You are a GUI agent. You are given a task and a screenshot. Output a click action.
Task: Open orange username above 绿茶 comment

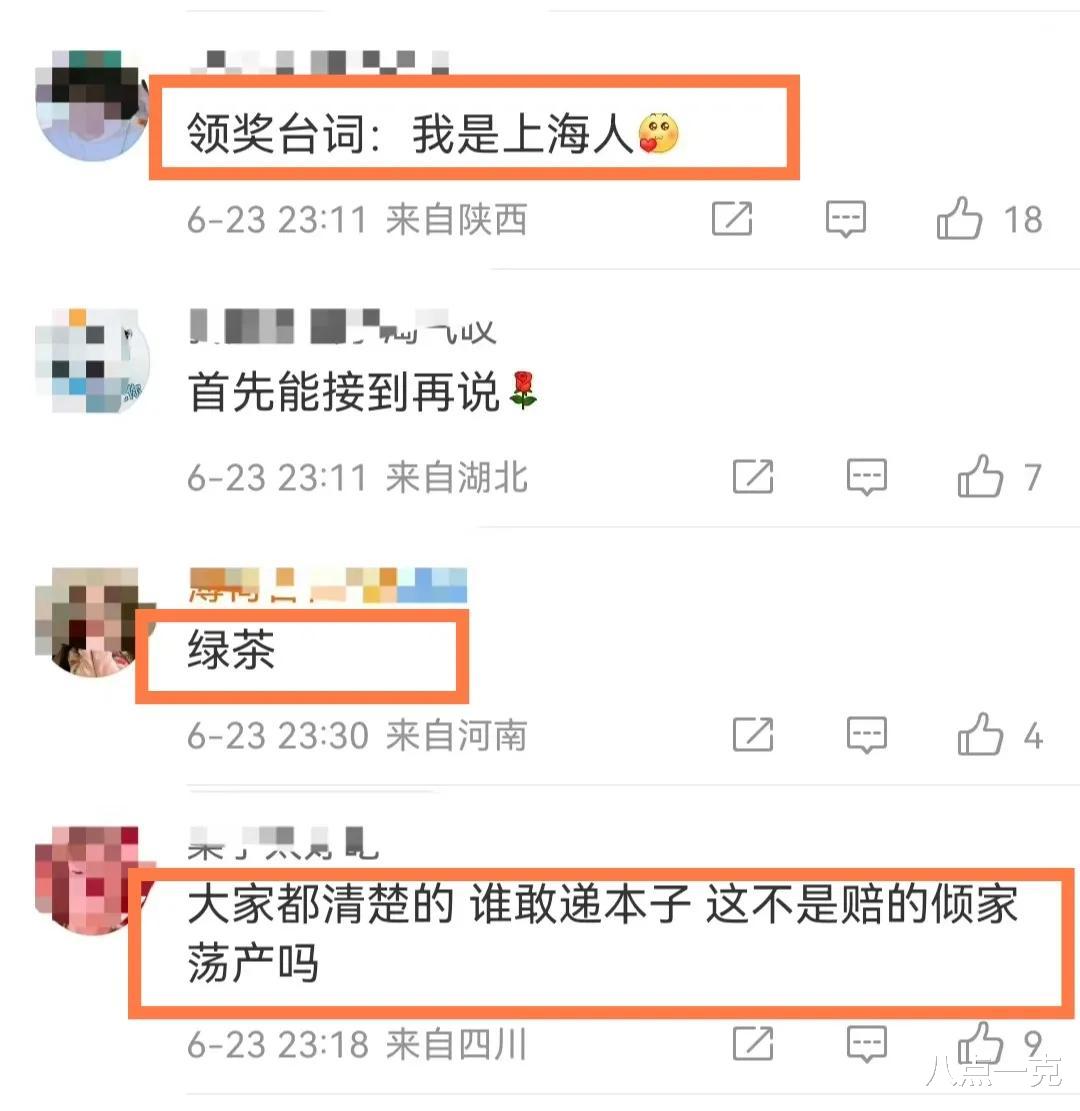click(327, 585)
